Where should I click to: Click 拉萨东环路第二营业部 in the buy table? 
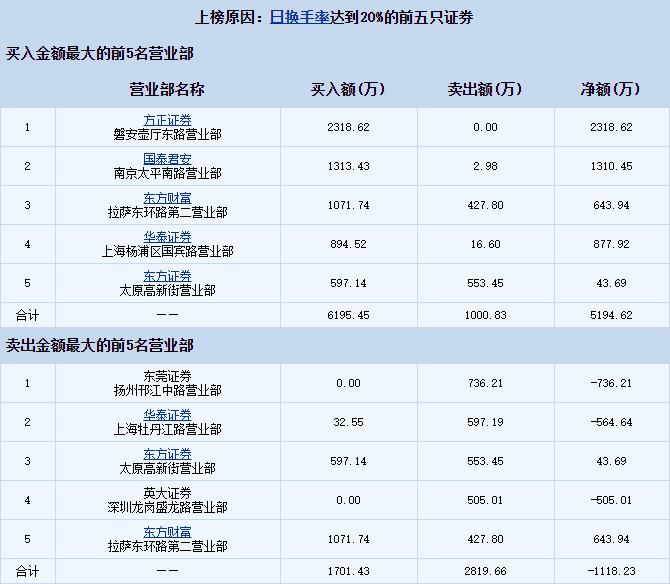pyautogui.click(x=168, y=212)
